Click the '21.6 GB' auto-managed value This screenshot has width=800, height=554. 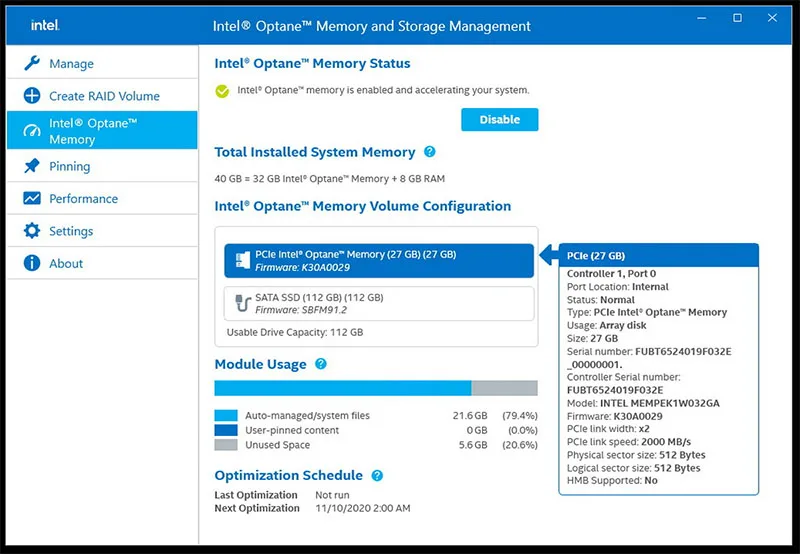(470, 415)
